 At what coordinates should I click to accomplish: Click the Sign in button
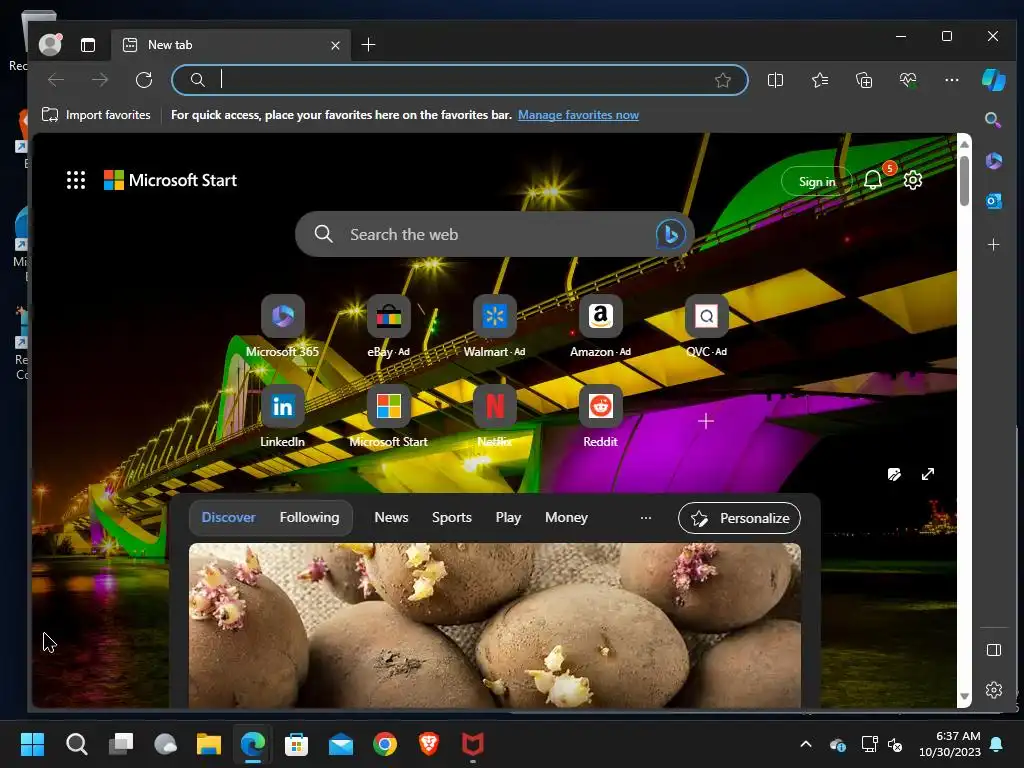(817, 182)
